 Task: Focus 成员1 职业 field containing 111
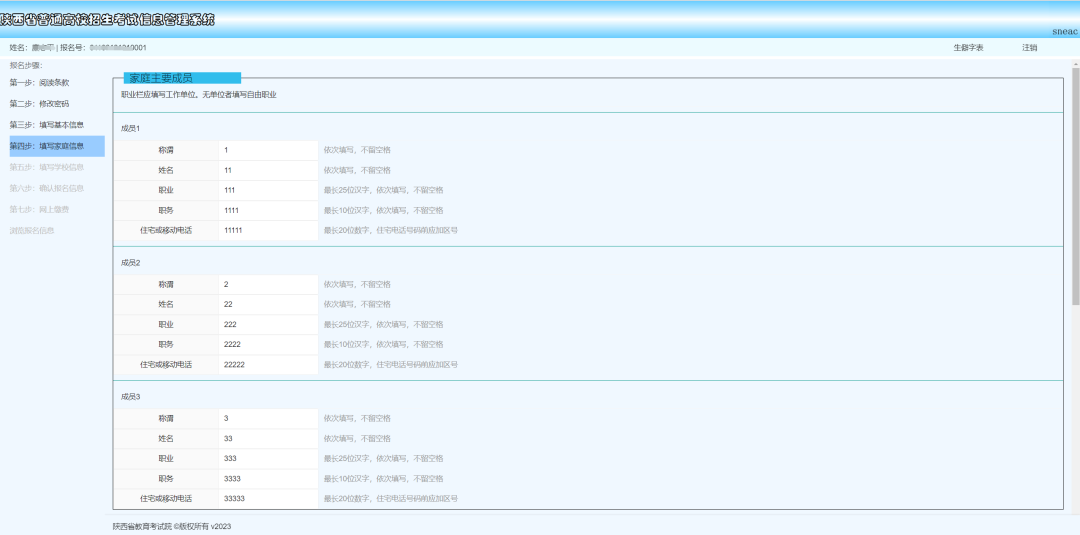[268, 190]
